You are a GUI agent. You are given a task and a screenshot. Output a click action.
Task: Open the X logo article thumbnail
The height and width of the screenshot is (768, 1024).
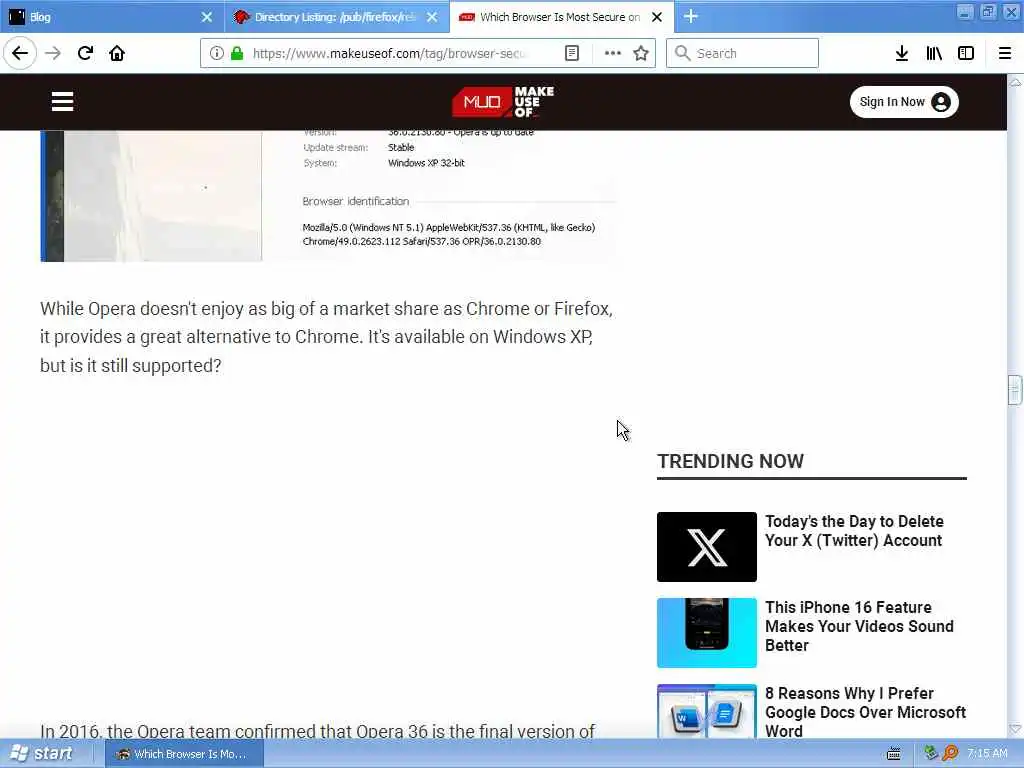(707, 547)
